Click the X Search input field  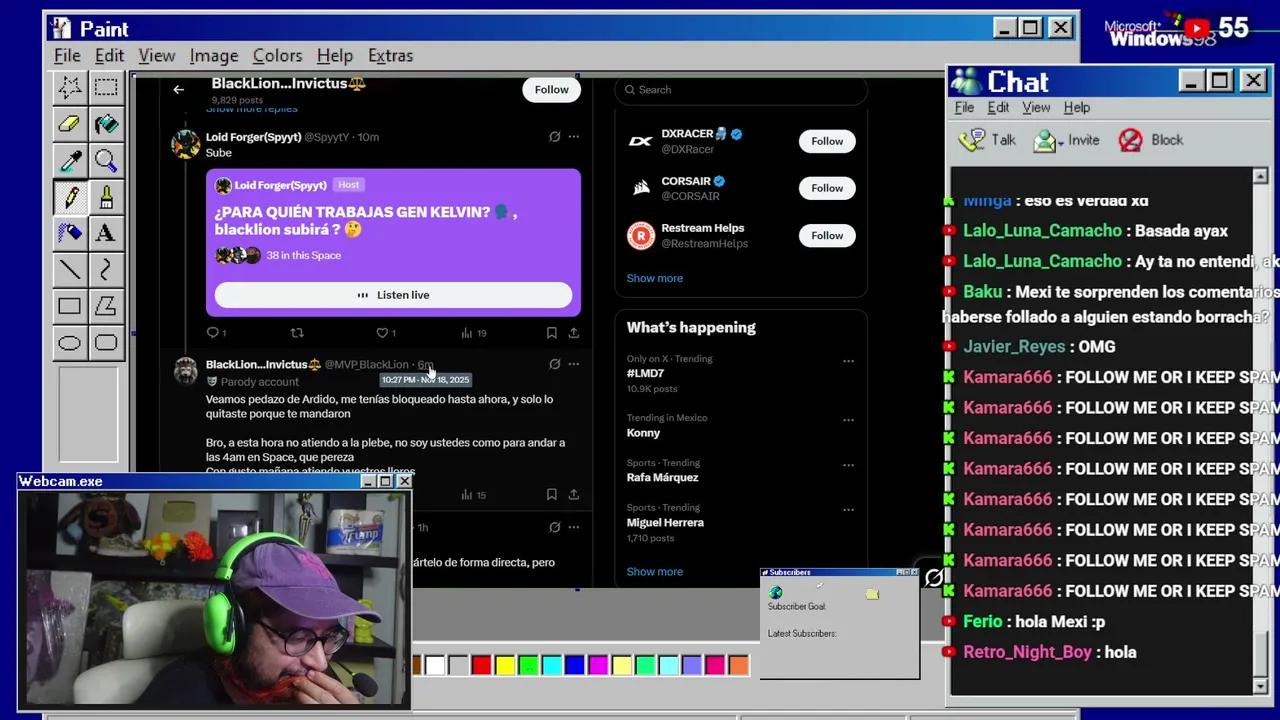click(x=740, y=90)
